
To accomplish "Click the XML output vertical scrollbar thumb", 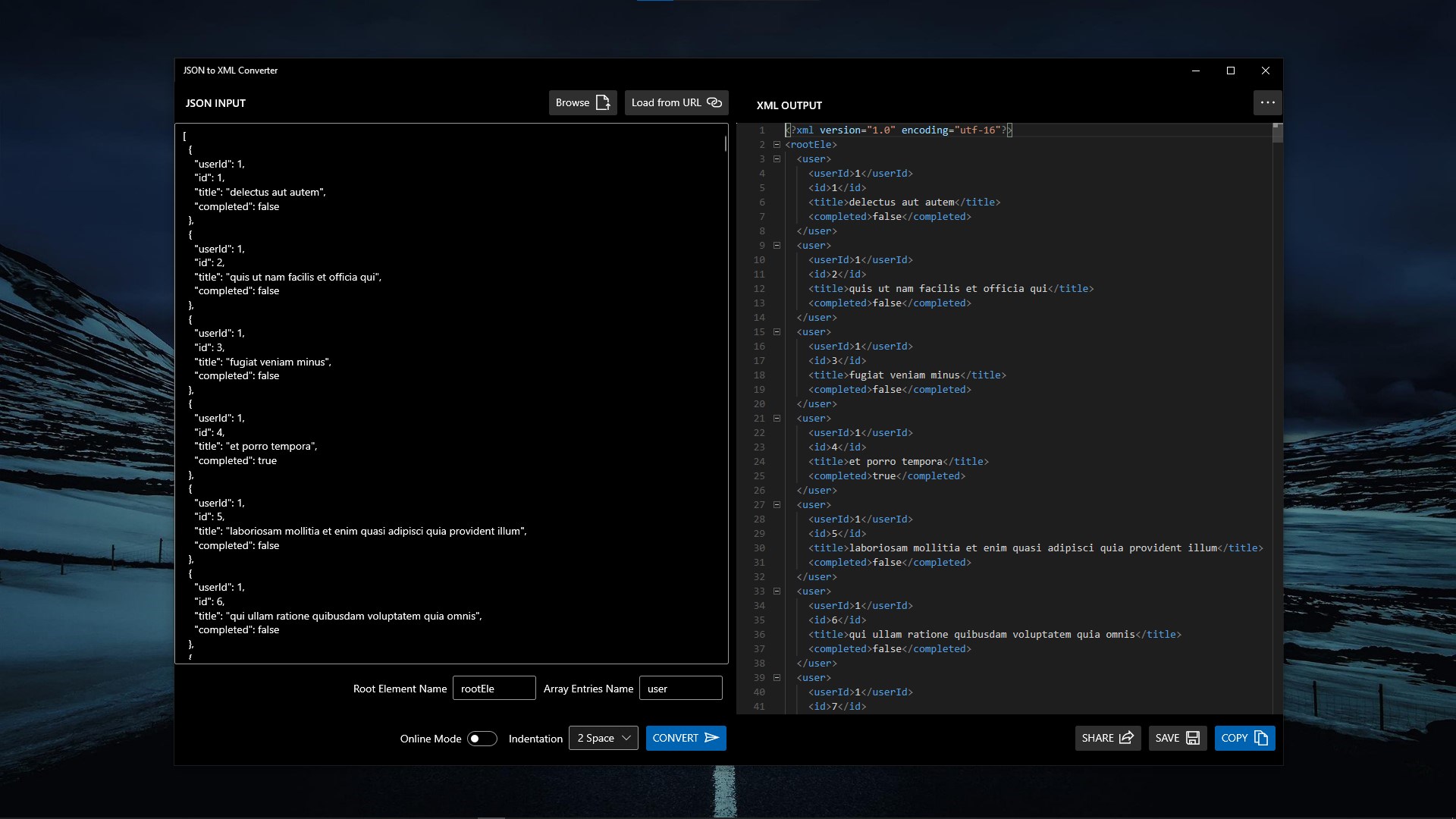I will click(1277, 133).
